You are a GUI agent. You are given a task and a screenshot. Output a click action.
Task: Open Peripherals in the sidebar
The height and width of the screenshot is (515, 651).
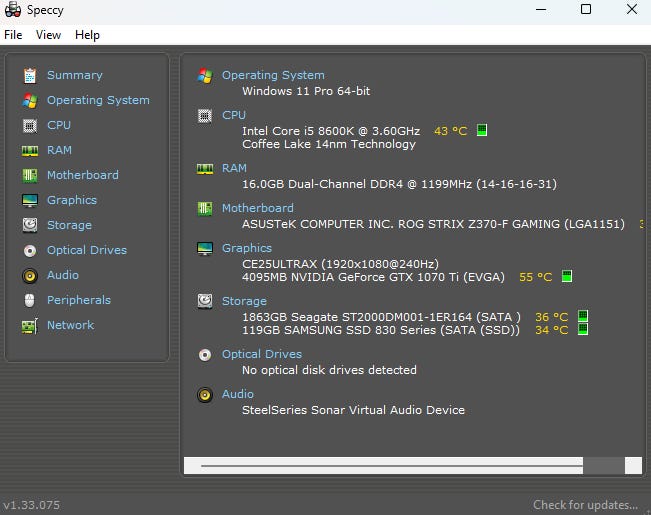[79, 300]
